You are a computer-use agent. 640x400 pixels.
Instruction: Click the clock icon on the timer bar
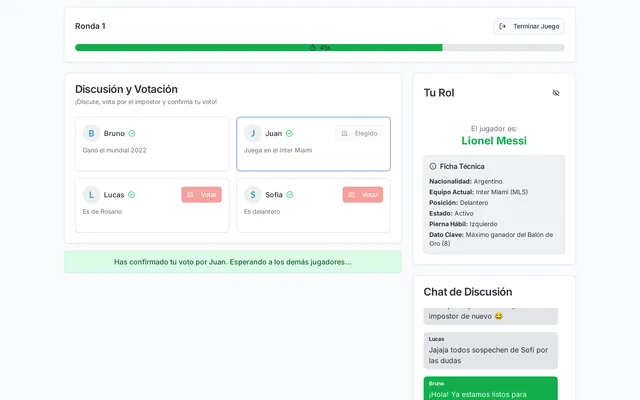click(312, 48)
